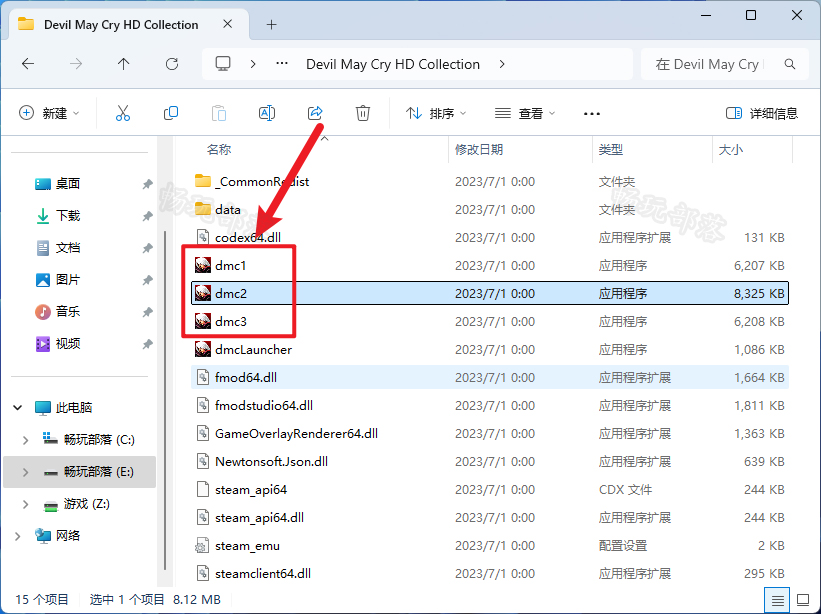The height and width of the screenshot is (614, 821).
Task: Open the 图片 quick access folder
Action: click(x=68, y=280)
